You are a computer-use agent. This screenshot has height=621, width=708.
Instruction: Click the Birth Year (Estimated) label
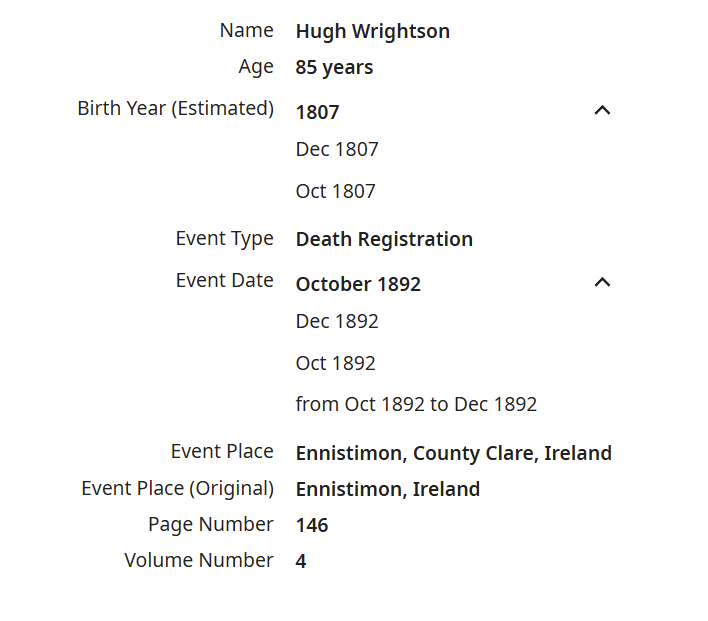(x=176, y=109)
